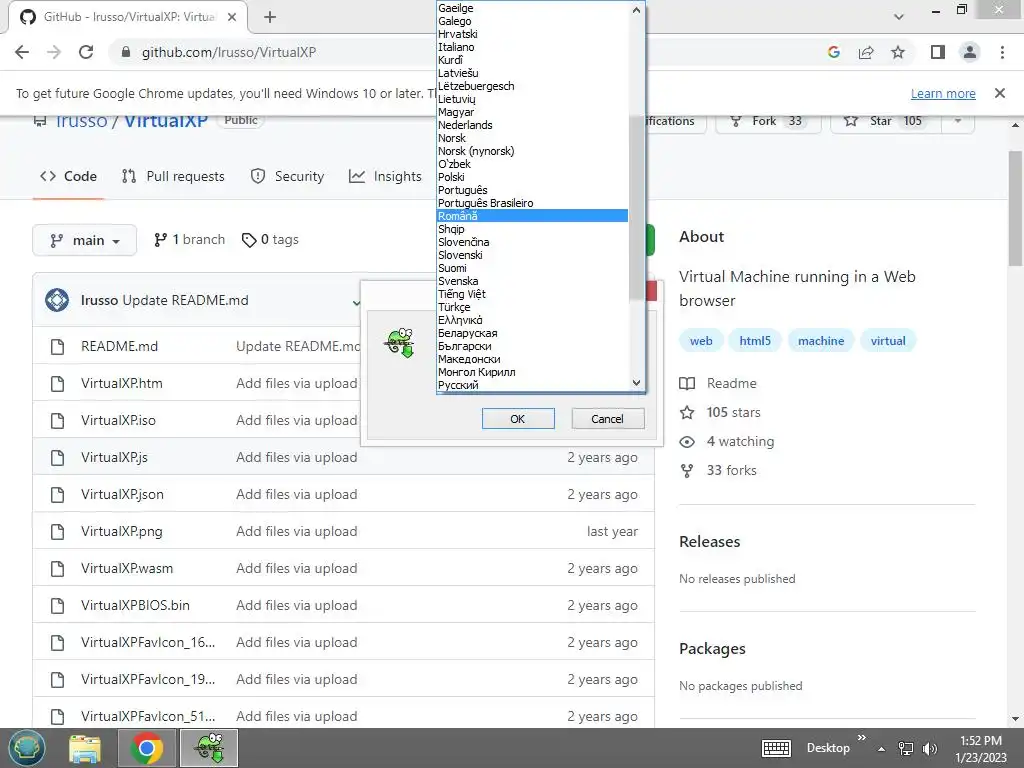Click the virtual topic tag
Viewport: 1024px width, 768px height.
click(888, 341)
